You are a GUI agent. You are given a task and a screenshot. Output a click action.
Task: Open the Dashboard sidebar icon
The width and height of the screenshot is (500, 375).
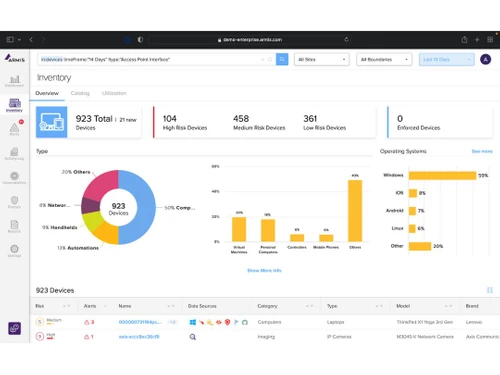tap(14, 81)
